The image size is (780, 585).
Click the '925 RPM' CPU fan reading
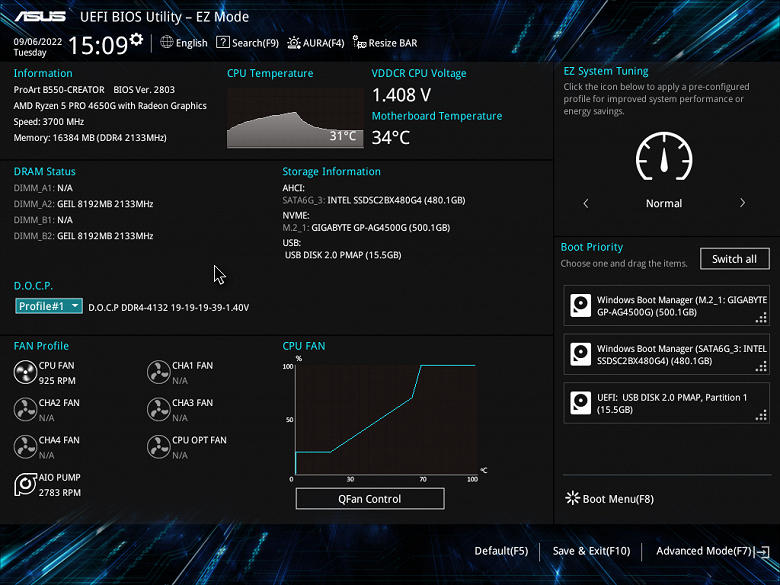(x=57, y=381)
